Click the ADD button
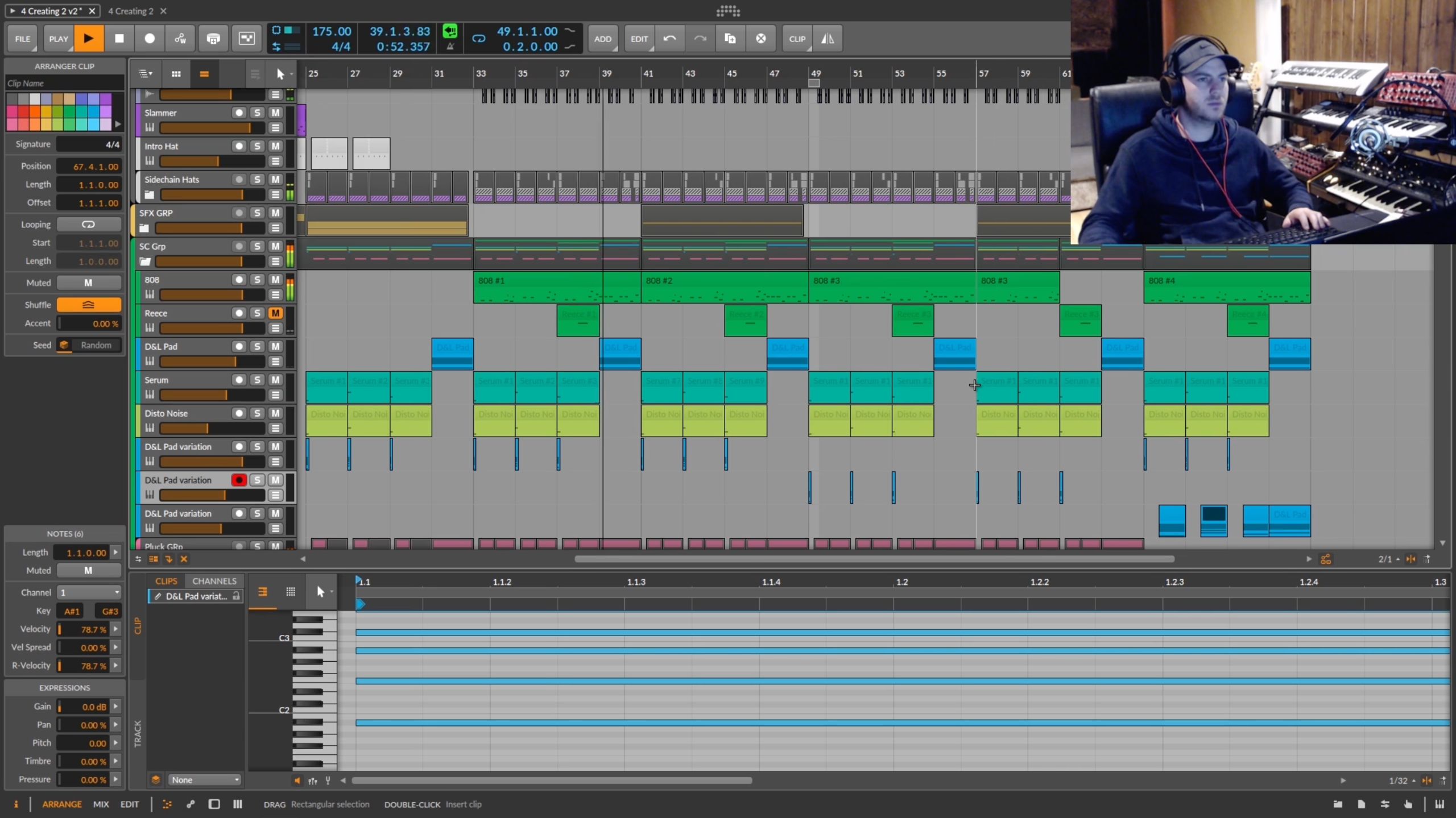This screenshot has height=818, width=1456. coord(602,39)
